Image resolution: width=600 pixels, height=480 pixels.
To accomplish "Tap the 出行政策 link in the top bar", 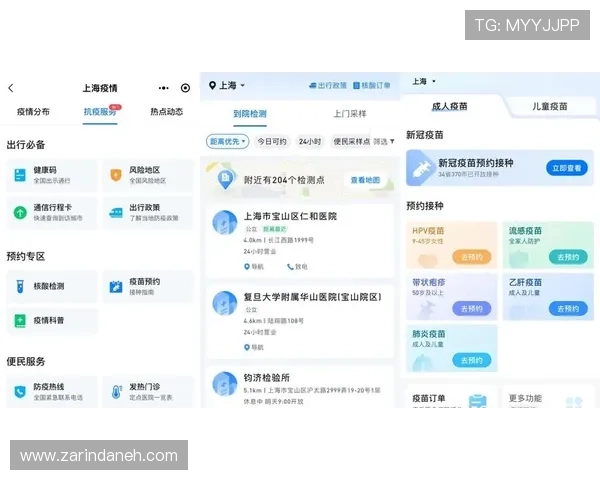I will coord(328,85).
